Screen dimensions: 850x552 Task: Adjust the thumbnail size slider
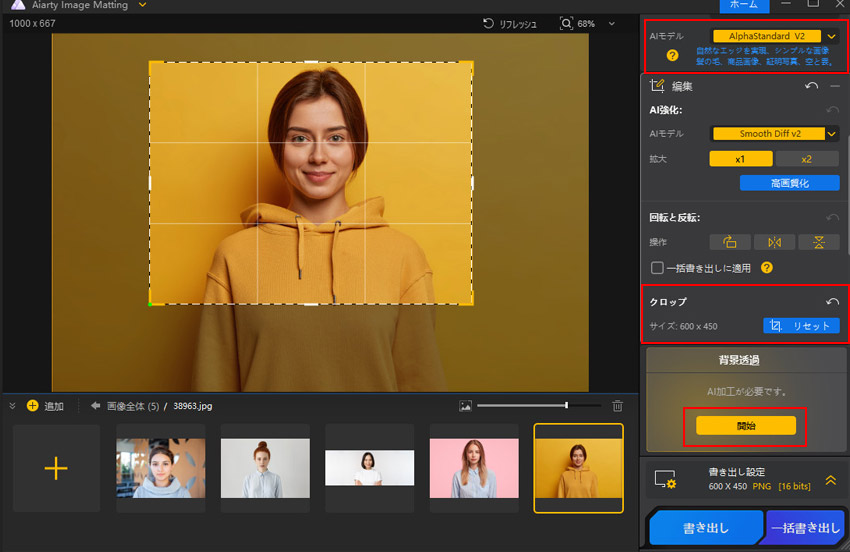click(539, 406)
